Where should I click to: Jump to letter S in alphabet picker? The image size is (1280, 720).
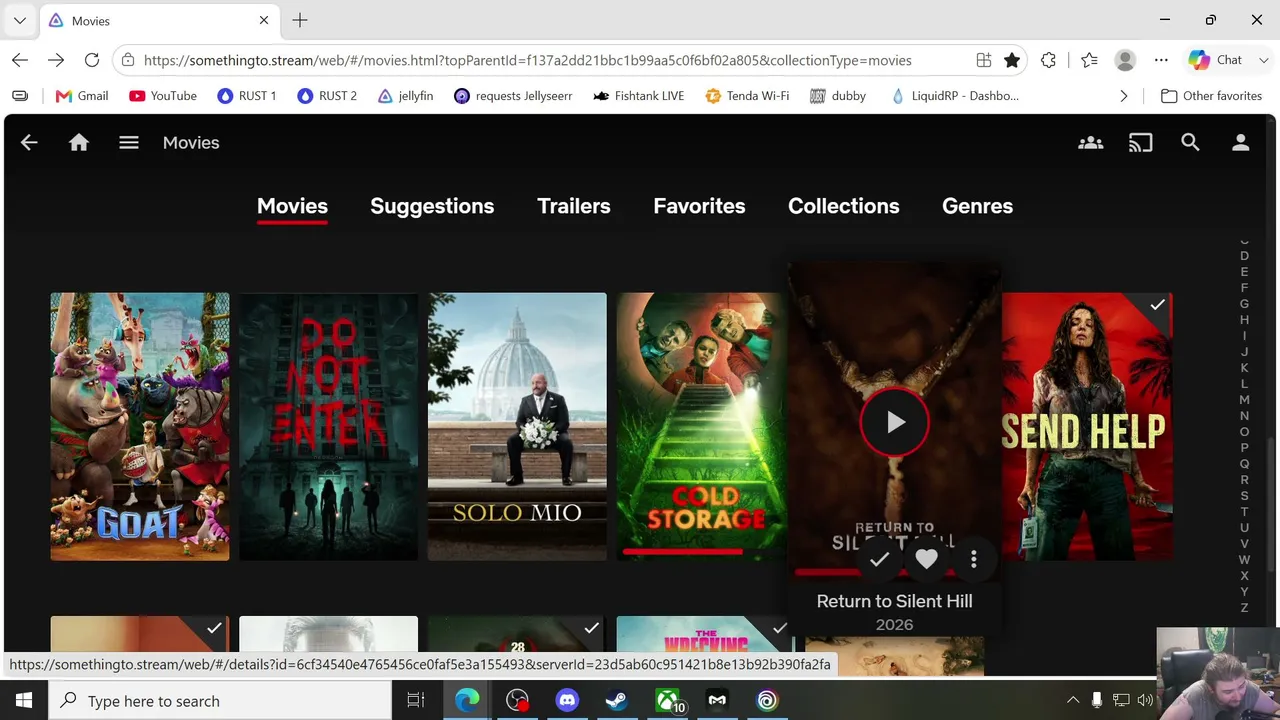click(1245, 496)
